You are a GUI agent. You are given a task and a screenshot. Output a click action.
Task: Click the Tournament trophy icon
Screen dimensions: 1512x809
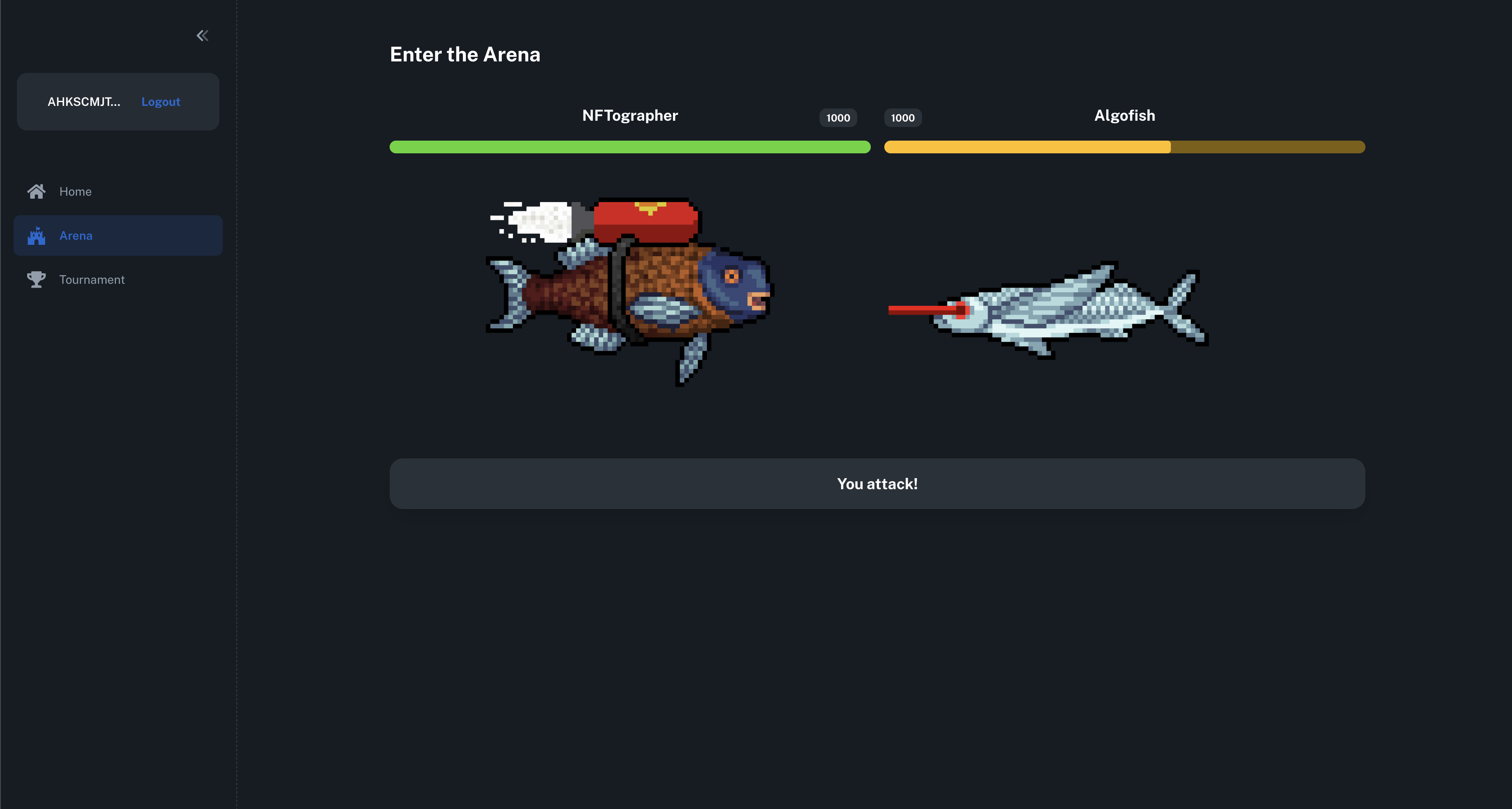pos(36,280)
